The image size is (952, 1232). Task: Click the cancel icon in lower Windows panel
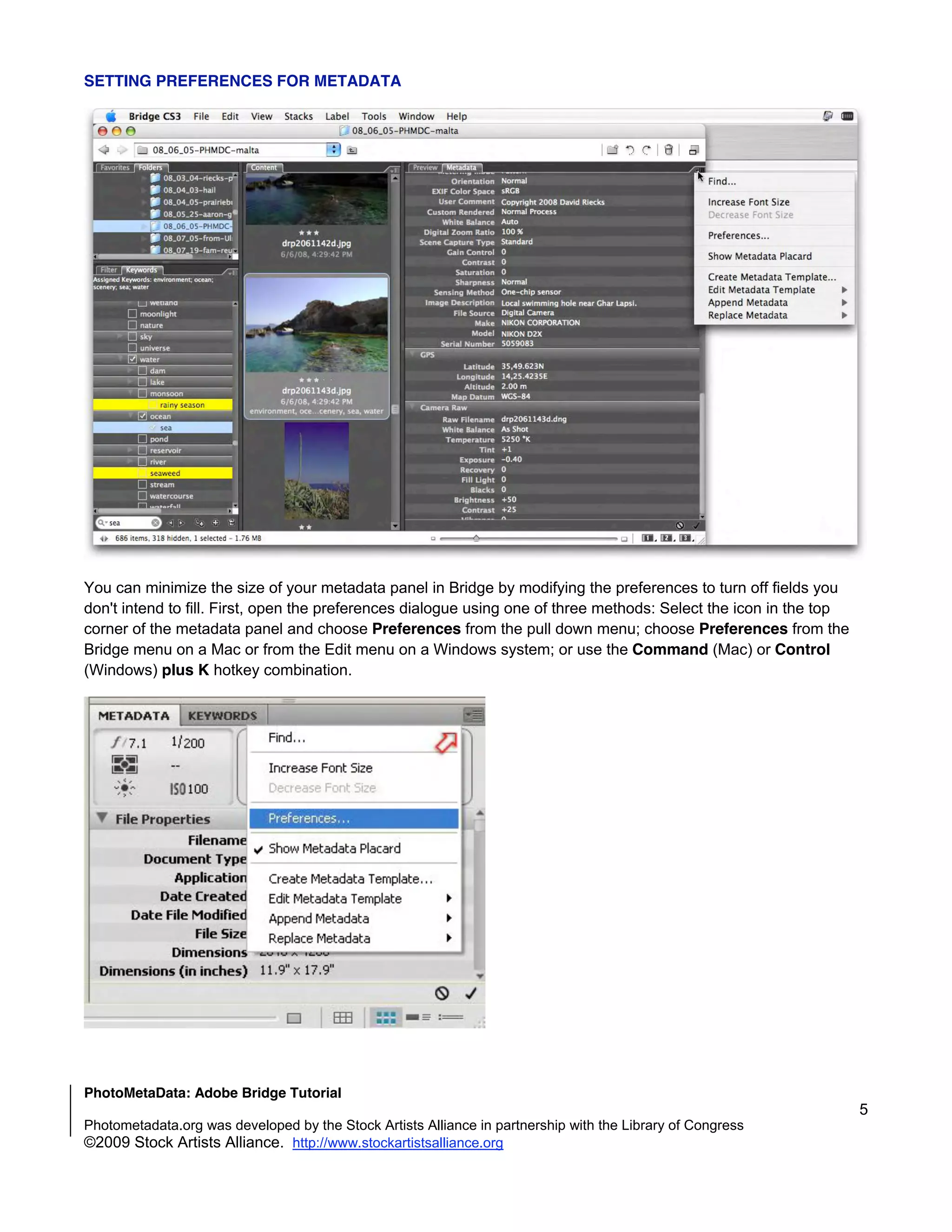[442, 994]
